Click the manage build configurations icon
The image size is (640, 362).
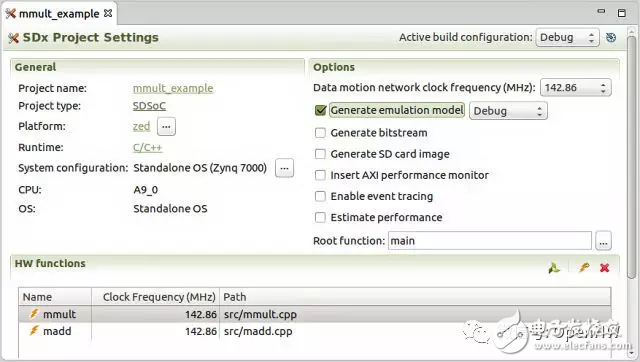tap(611, 38)
